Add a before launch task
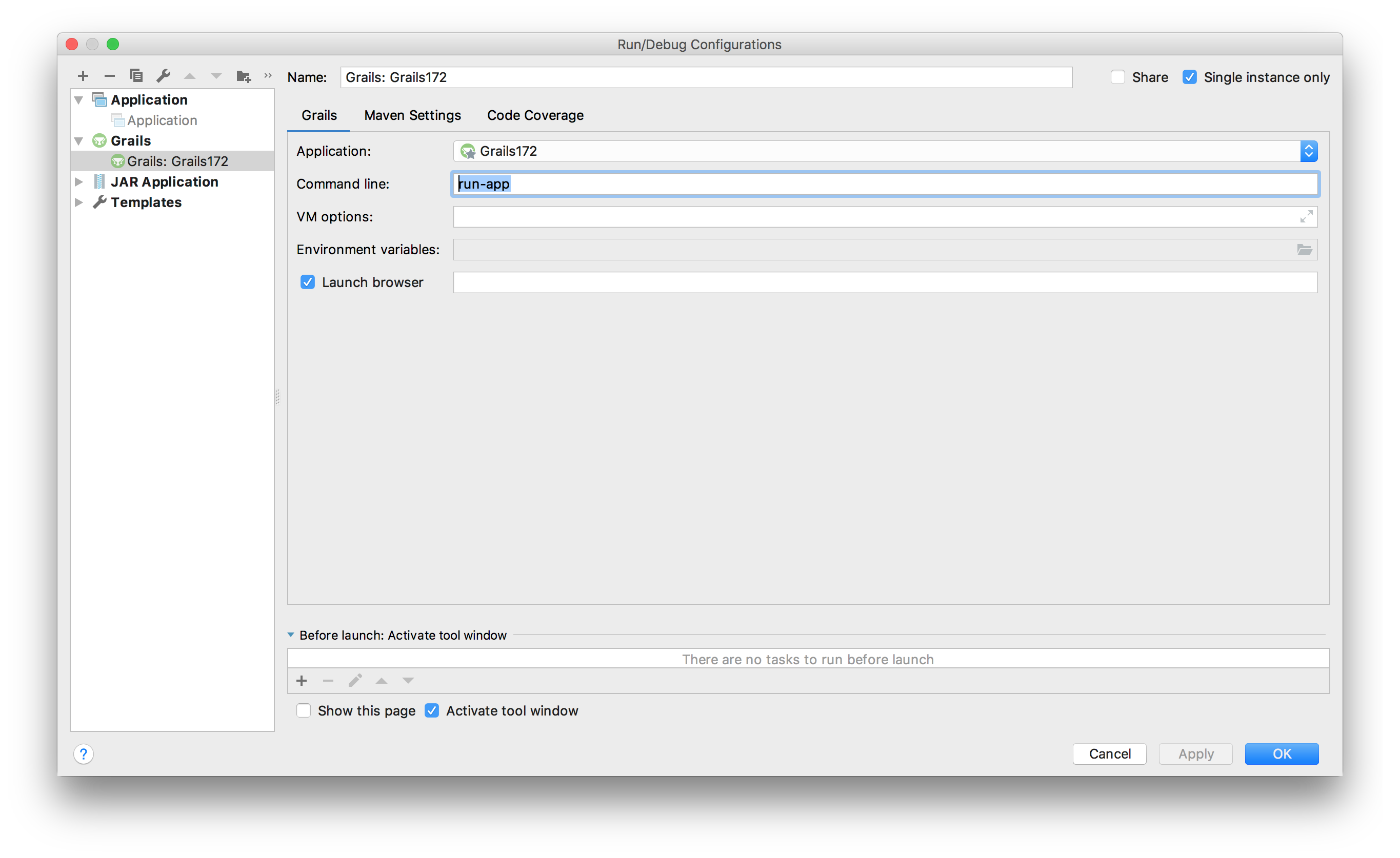 pyautogui.click(x=302, y=681)
